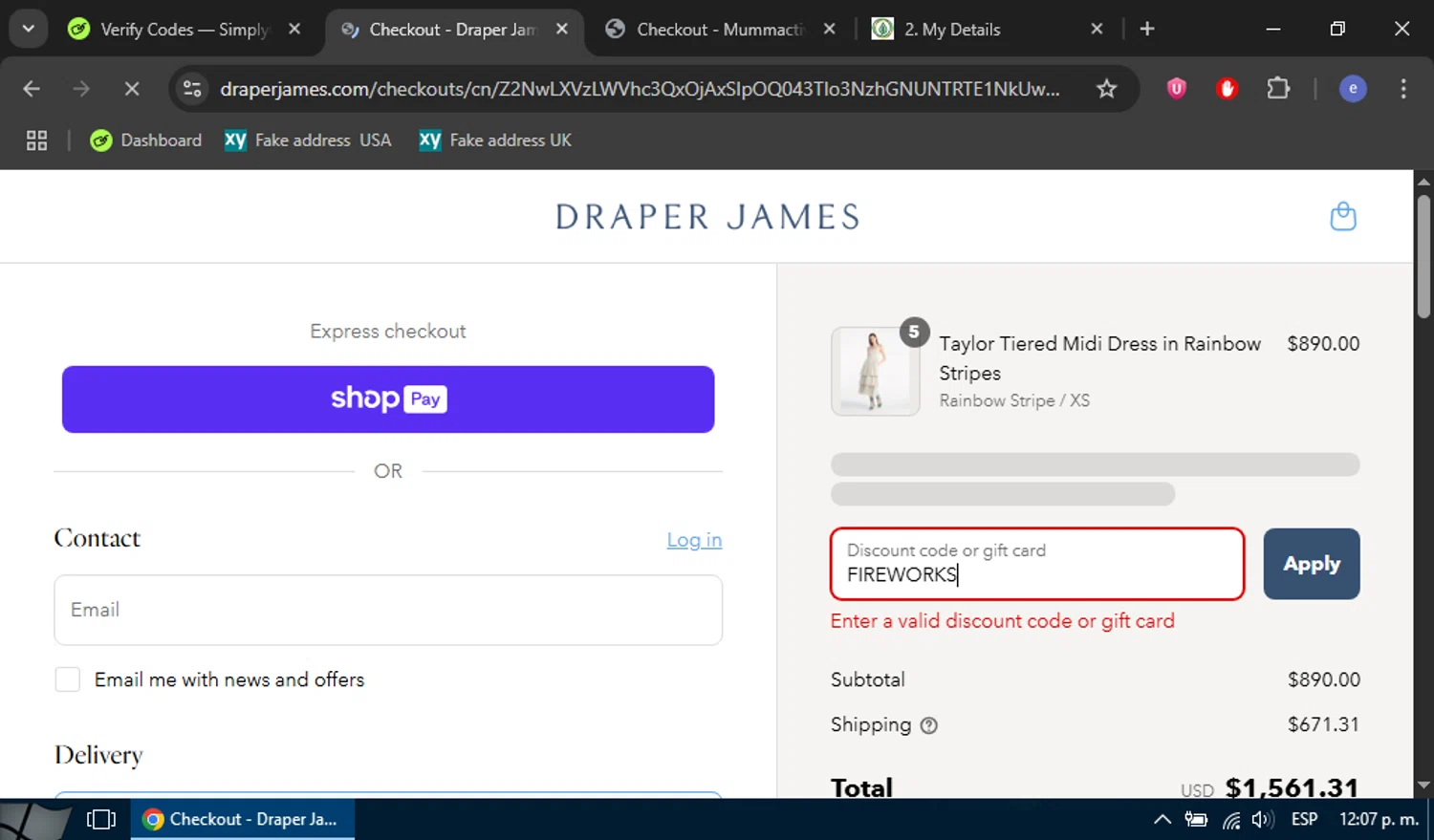Close the Verify Codes tab
The width and height of the screenshot is (1434, 840).
tap(294, 29)
